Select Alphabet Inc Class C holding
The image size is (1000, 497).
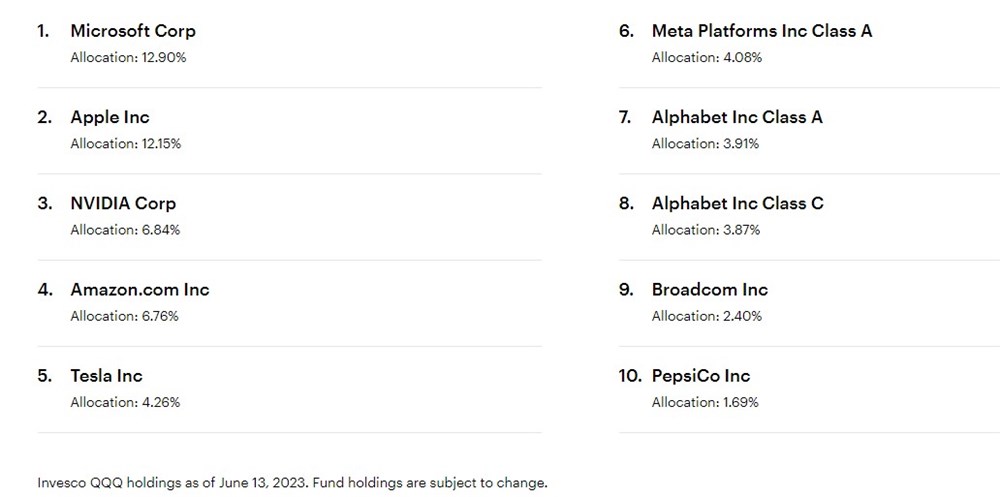738,203
